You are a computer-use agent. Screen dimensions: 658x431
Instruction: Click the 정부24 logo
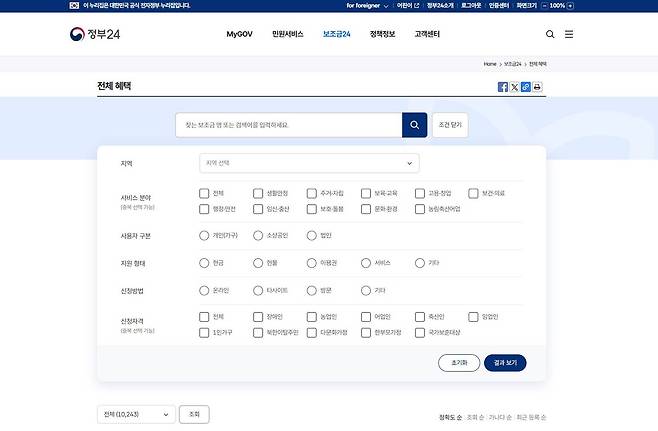(95, 34)
